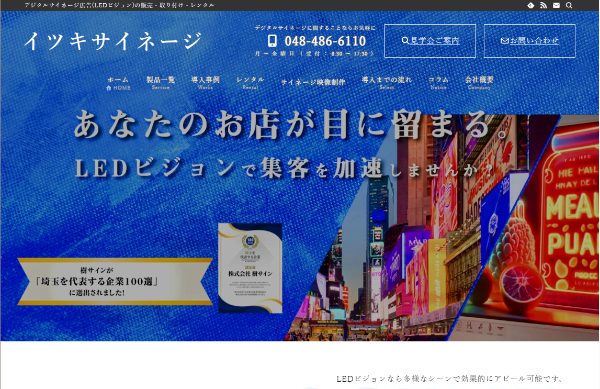
Task: Click the top bar tagline デジタルサイネージ広告
Action: [119, 5]
